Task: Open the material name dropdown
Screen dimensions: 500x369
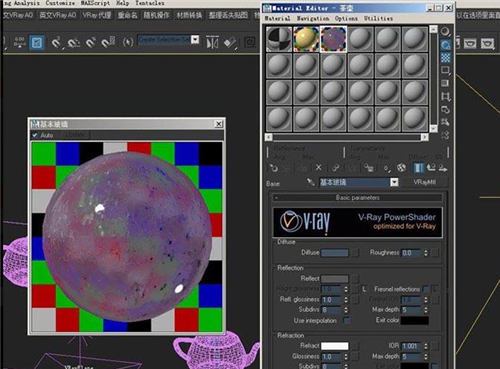Action: [x=394, y=182]
